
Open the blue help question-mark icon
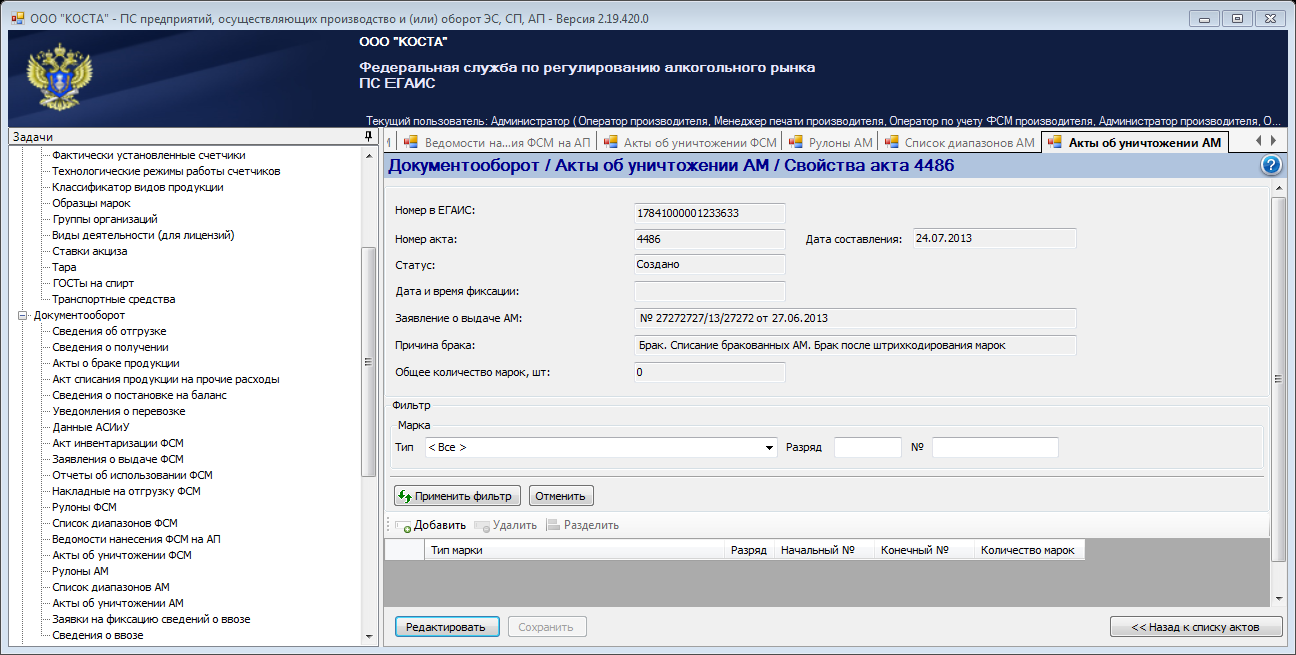tap(1271, 166)
